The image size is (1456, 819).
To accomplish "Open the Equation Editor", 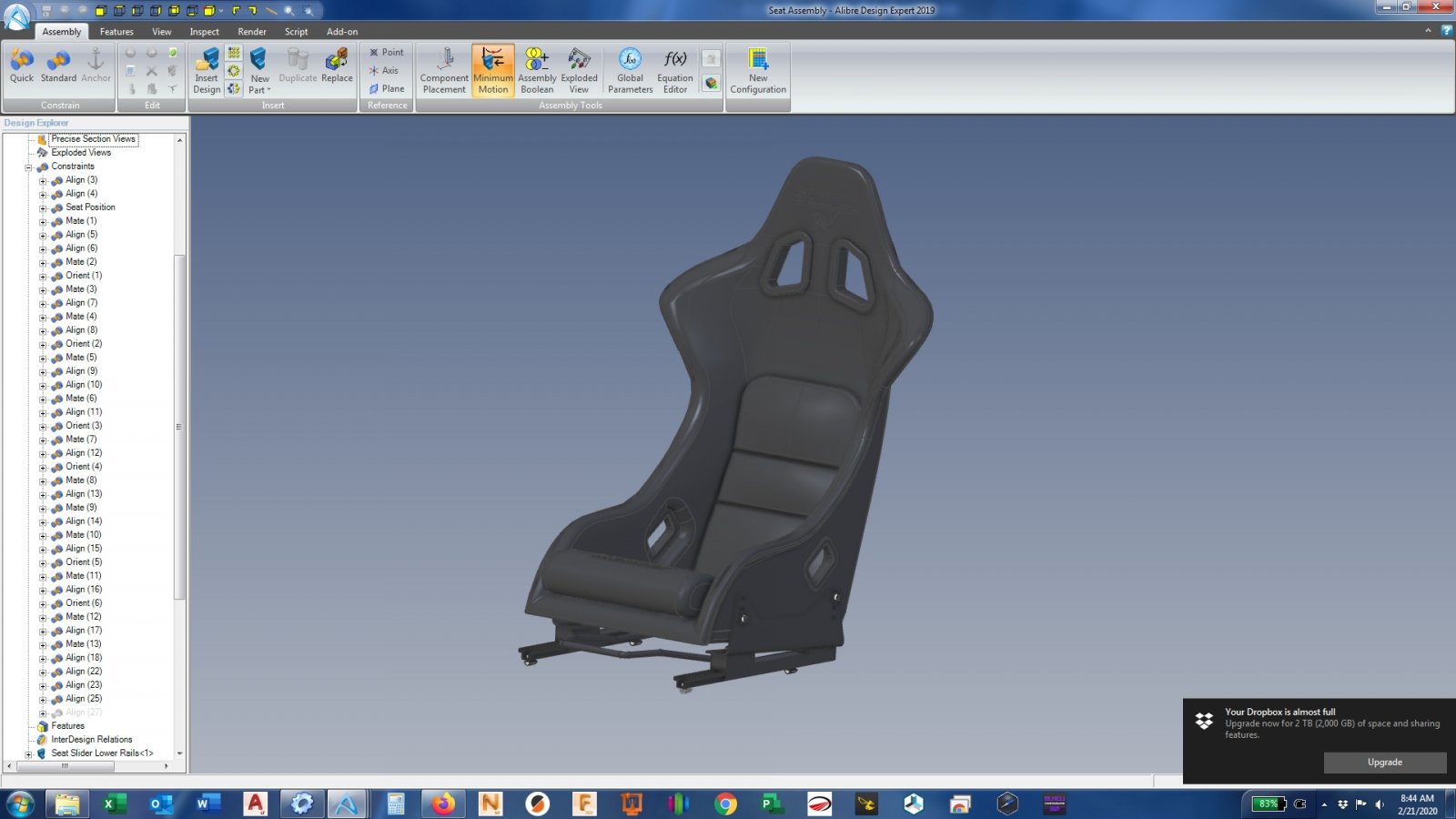I will [x=675, y=71].
